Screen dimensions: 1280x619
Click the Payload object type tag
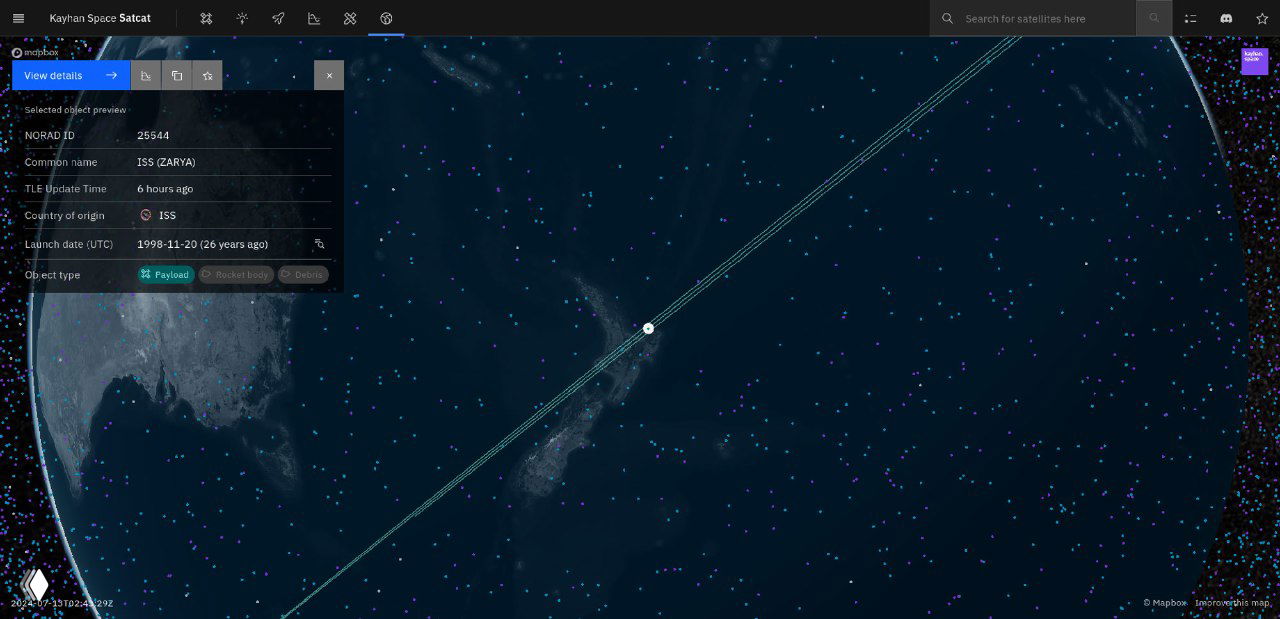coord(166,274)
